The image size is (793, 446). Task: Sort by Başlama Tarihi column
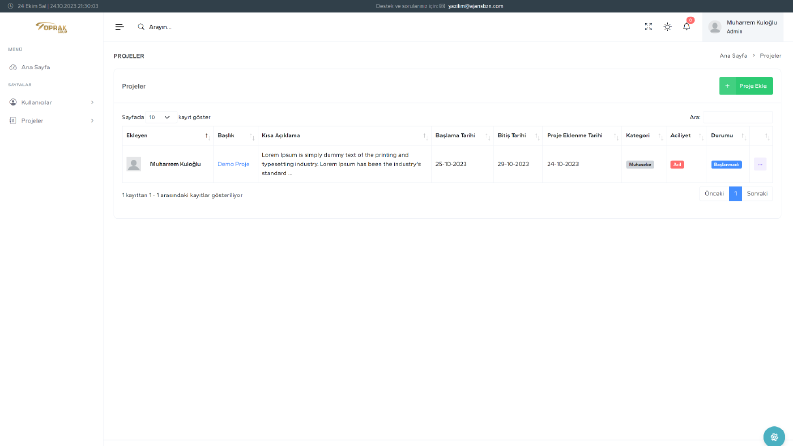[462, 136]
